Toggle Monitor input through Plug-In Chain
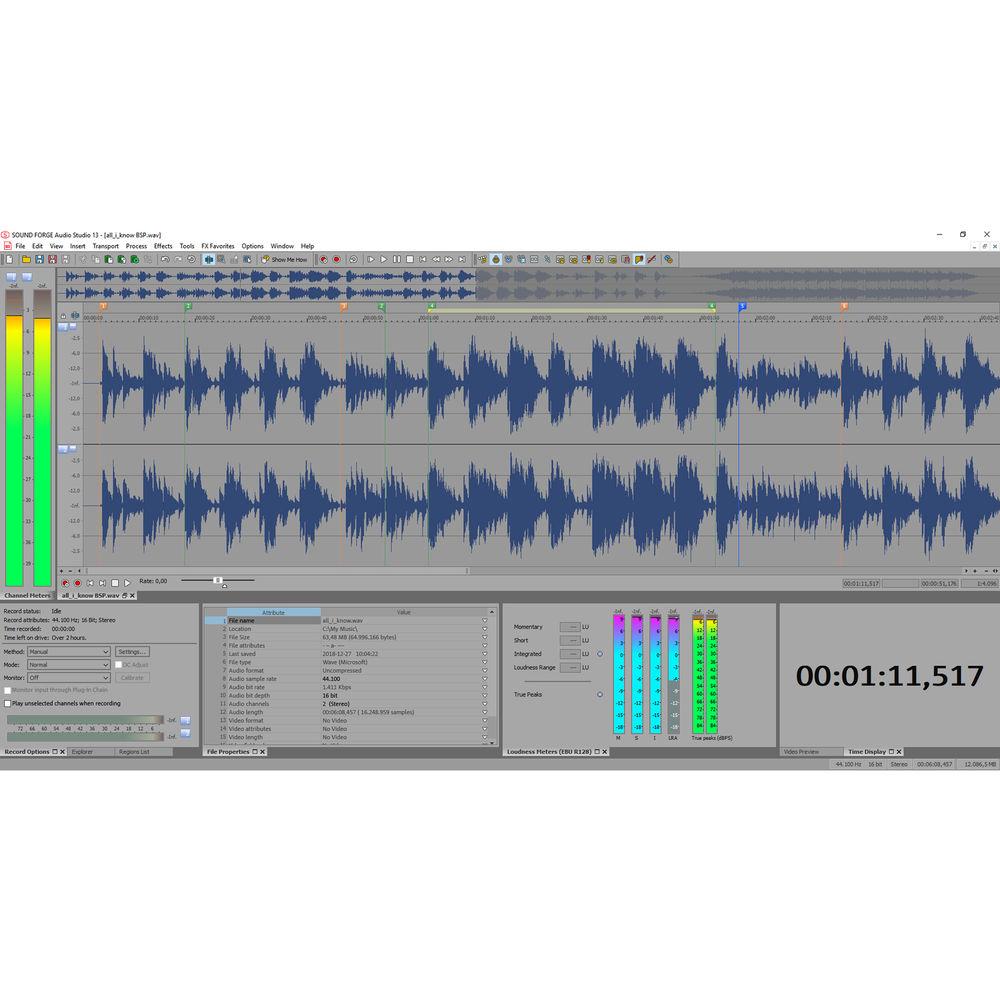1000x1000 pixels. click(8, 690)
